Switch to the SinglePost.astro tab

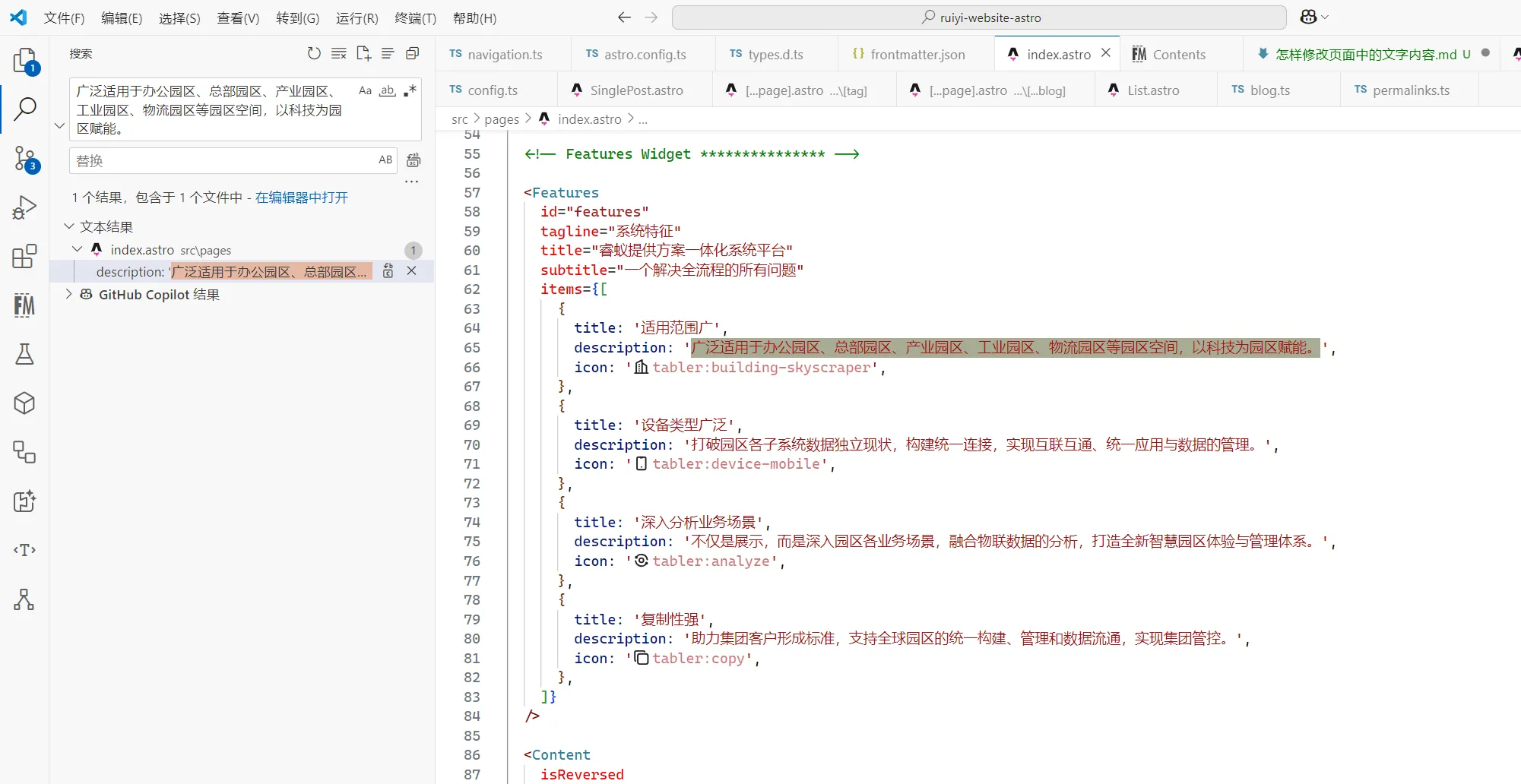click(x=635, y=90)
